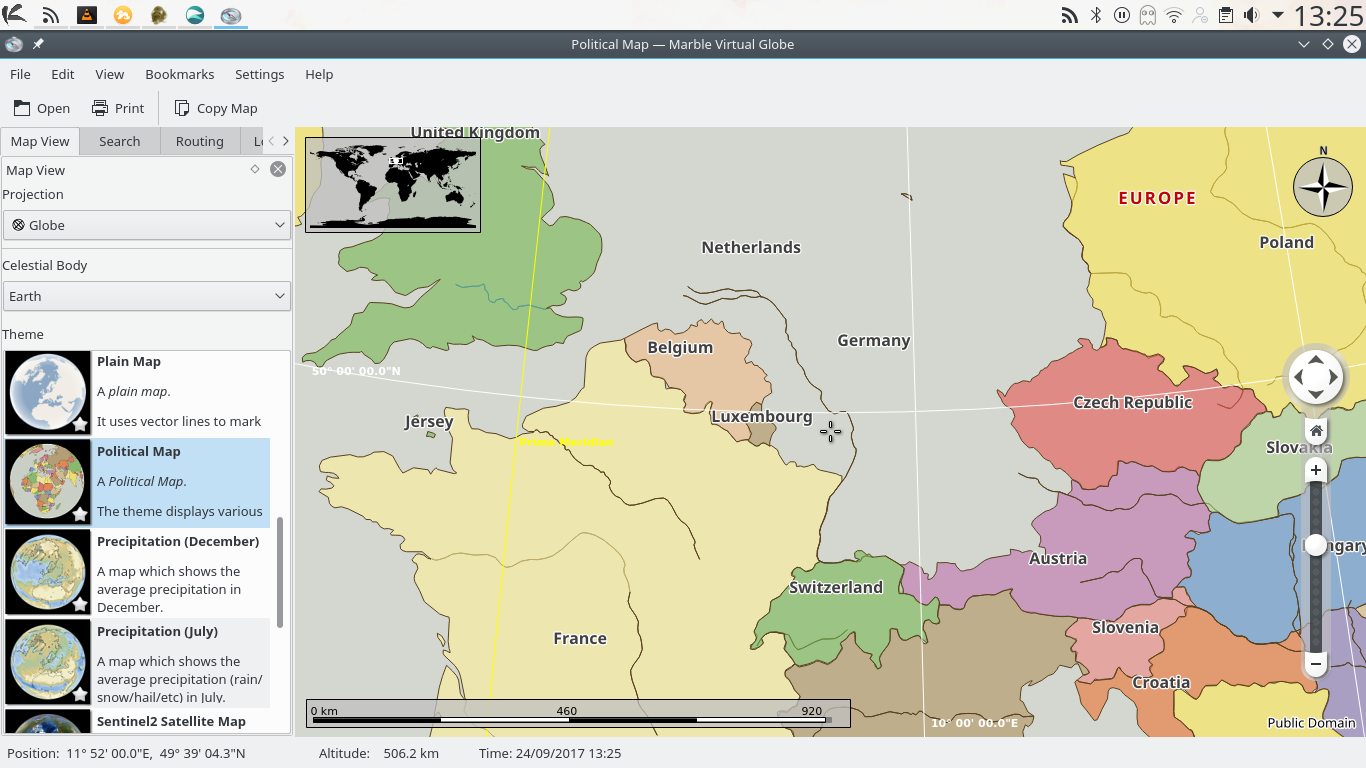Open the Bookmarks menu
This screenshot has width=1366, height=768.
click(180, 74)
